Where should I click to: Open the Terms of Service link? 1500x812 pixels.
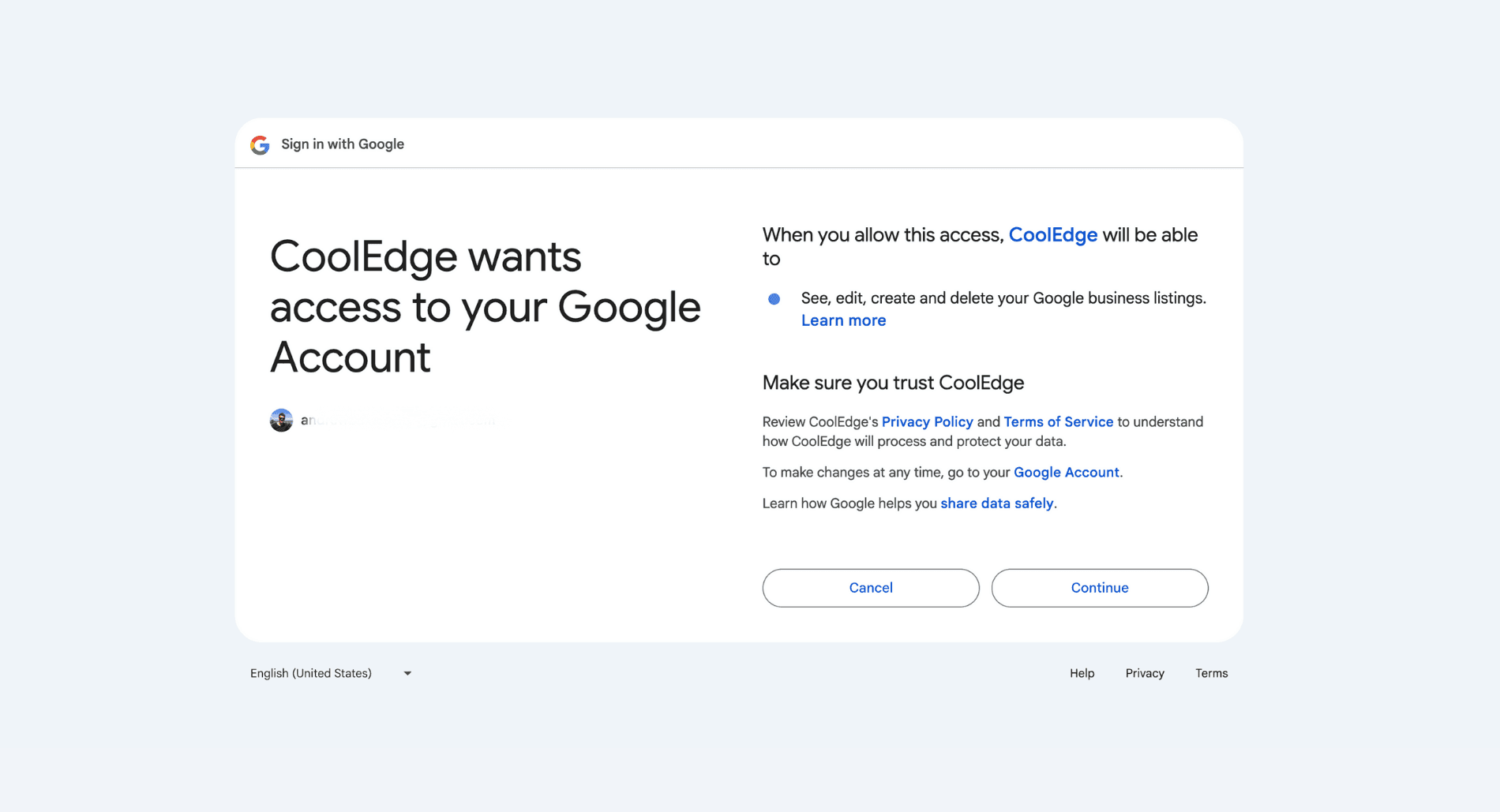click(1058, 421)
